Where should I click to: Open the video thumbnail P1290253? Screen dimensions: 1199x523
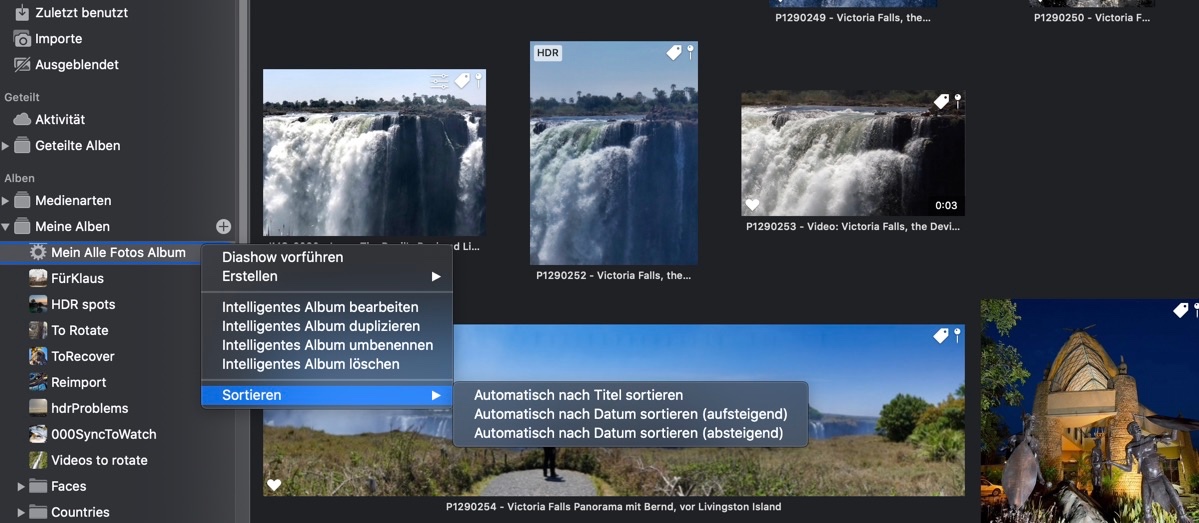(853, 153)
